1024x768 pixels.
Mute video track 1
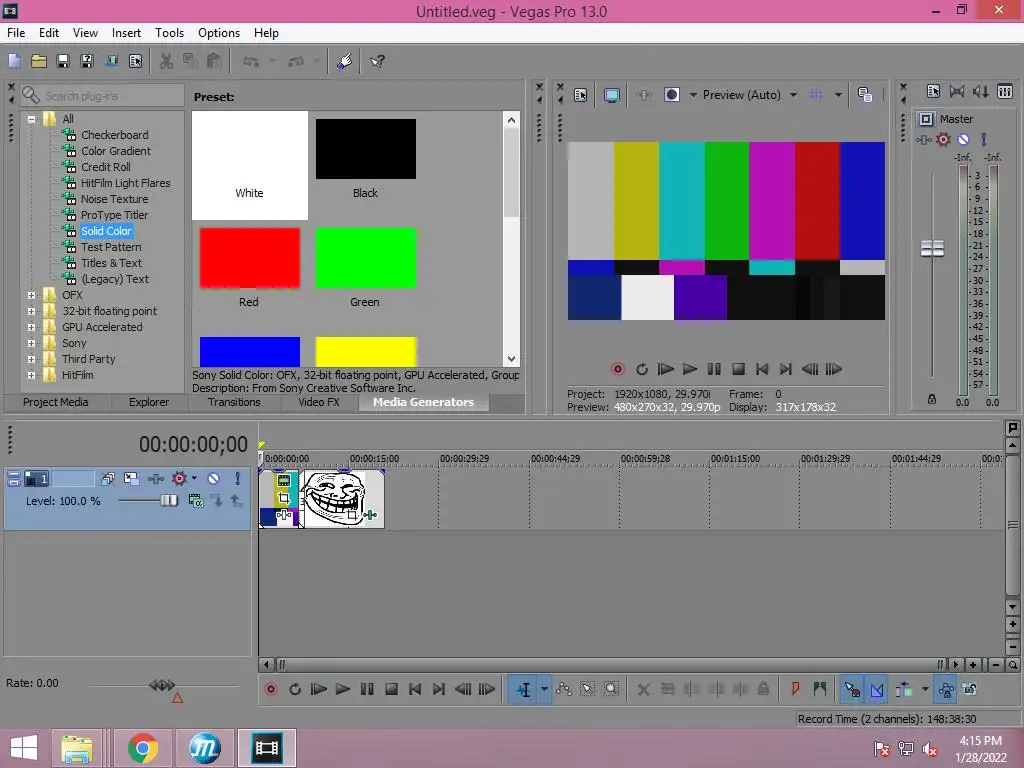coord(214,479)
